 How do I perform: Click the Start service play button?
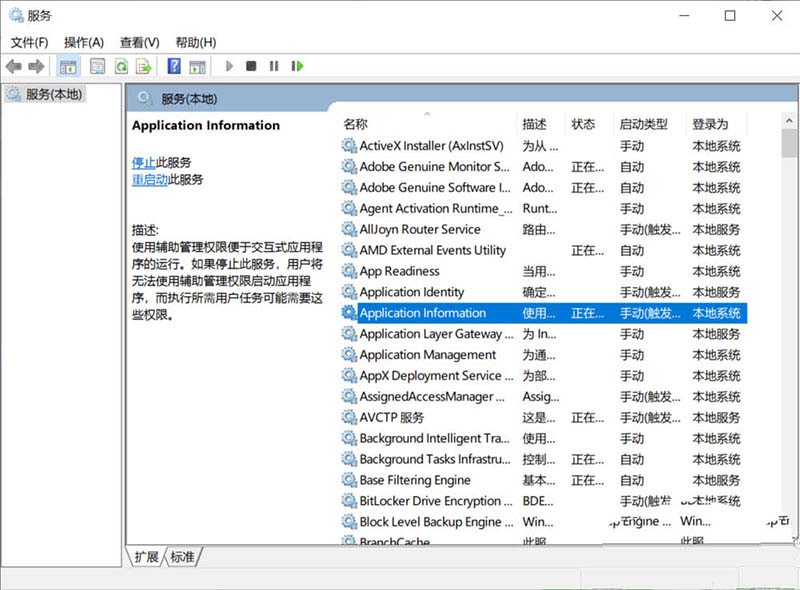pos(229,66)
